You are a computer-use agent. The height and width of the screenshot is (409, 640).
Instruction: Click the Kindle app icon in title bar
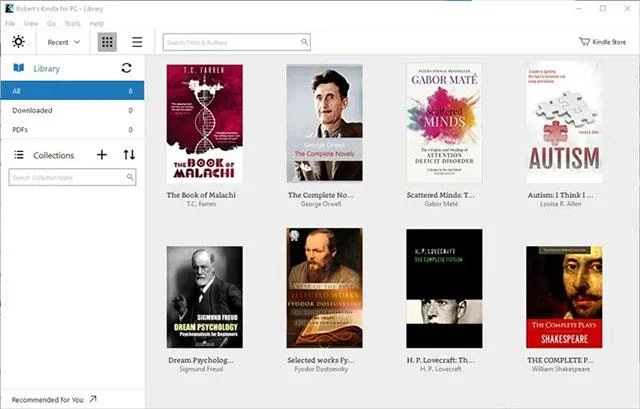pyautogui.click(x=9, y=8)
